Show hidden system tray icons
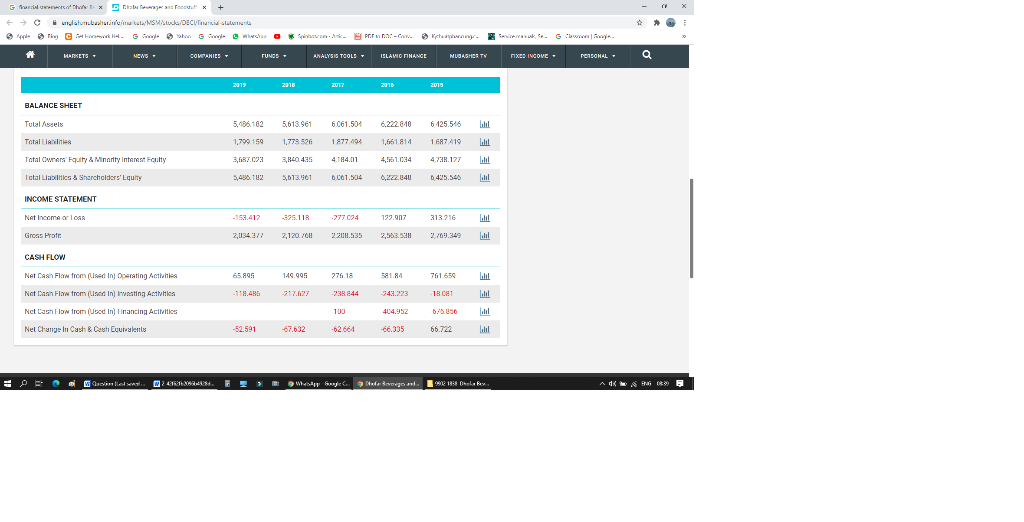1024x522 pixels. point(602,383)
